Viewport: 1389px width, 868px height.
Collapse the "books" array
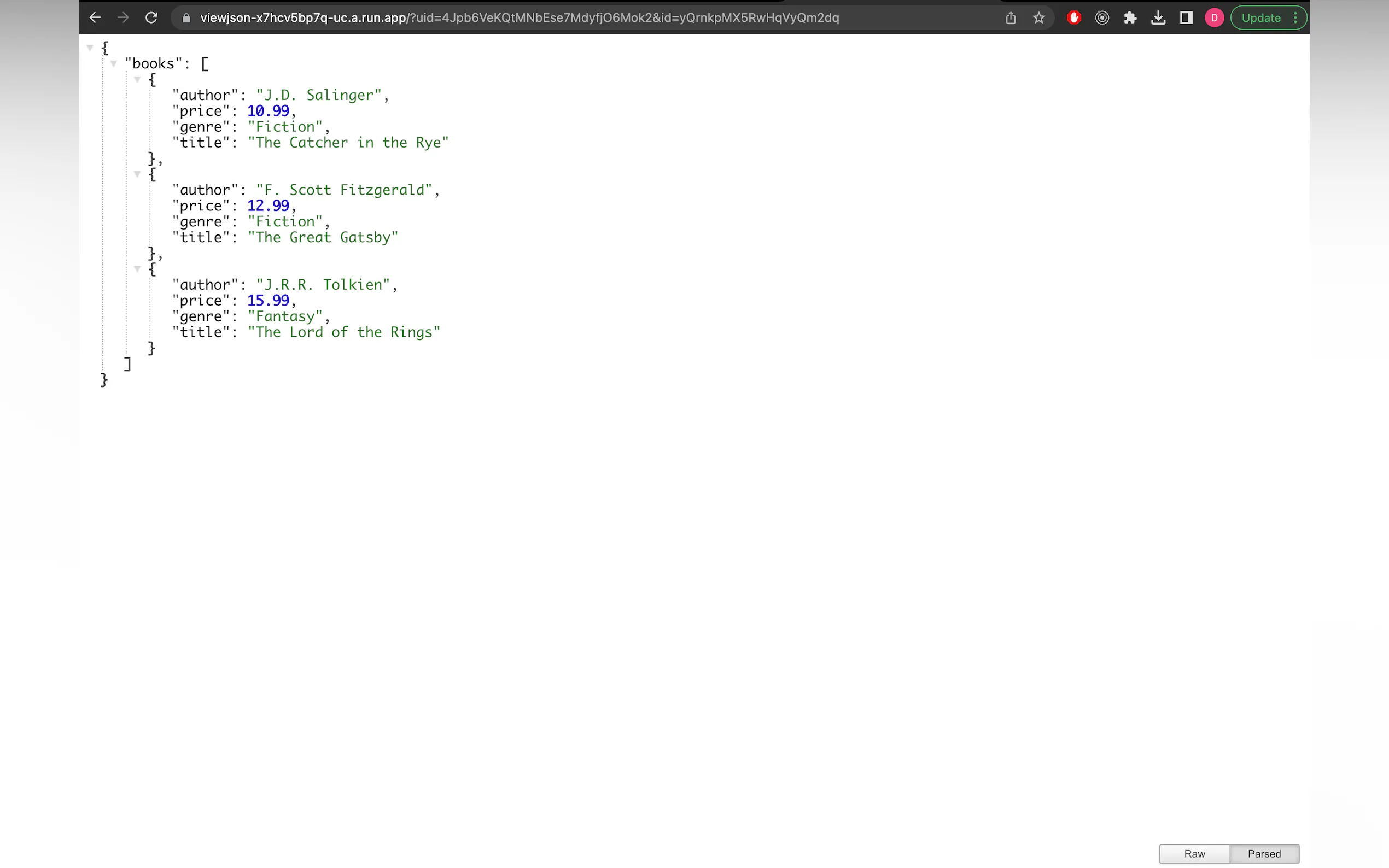point(114,64)
